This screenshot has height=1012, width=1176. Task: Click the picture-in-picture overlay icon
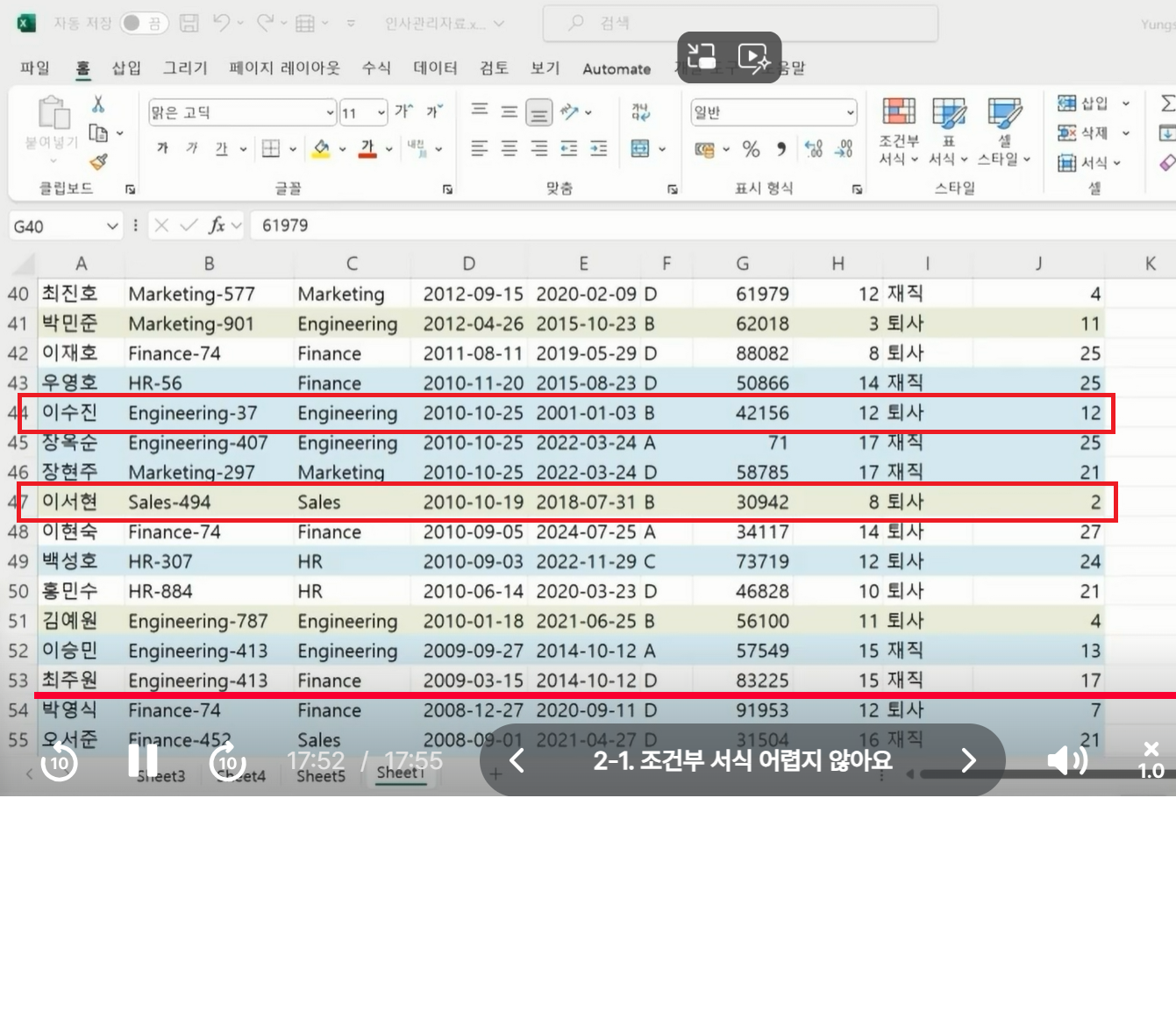pos(702,58)
